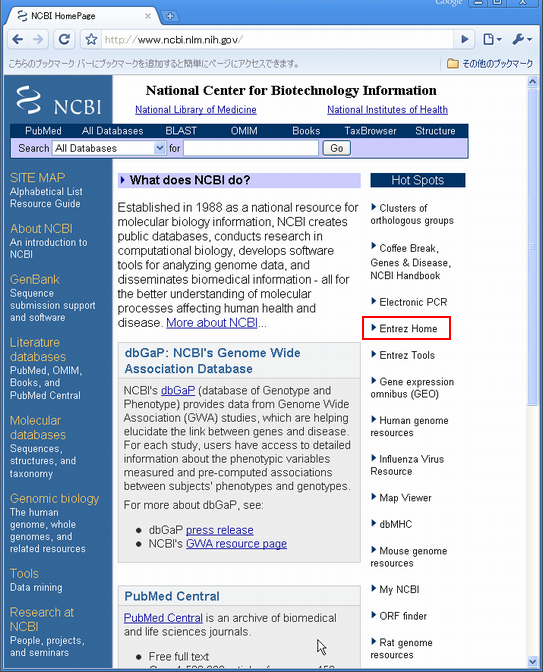This screenshot has height=672, width=543.
Task: Open the About NCBI sidebar link
Action: [42, 228]
